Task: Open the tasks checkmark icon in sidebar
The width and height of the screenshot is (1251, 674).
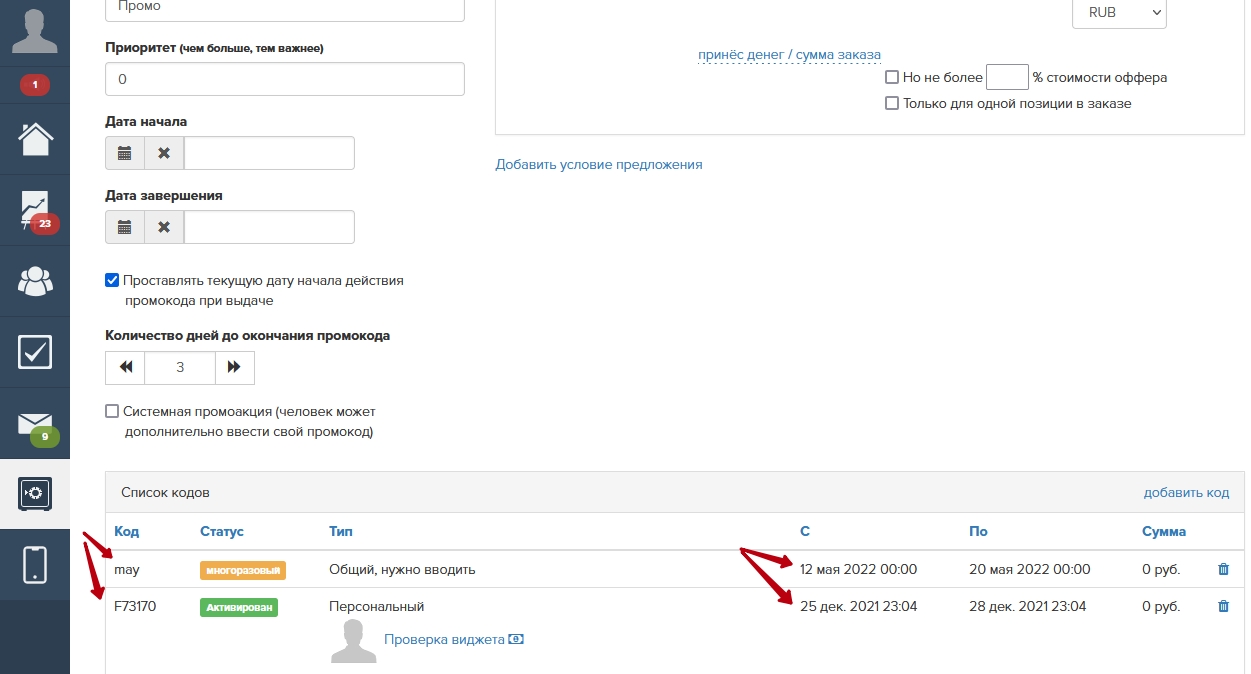Action: pyautogui.click(x=35, y=352)
